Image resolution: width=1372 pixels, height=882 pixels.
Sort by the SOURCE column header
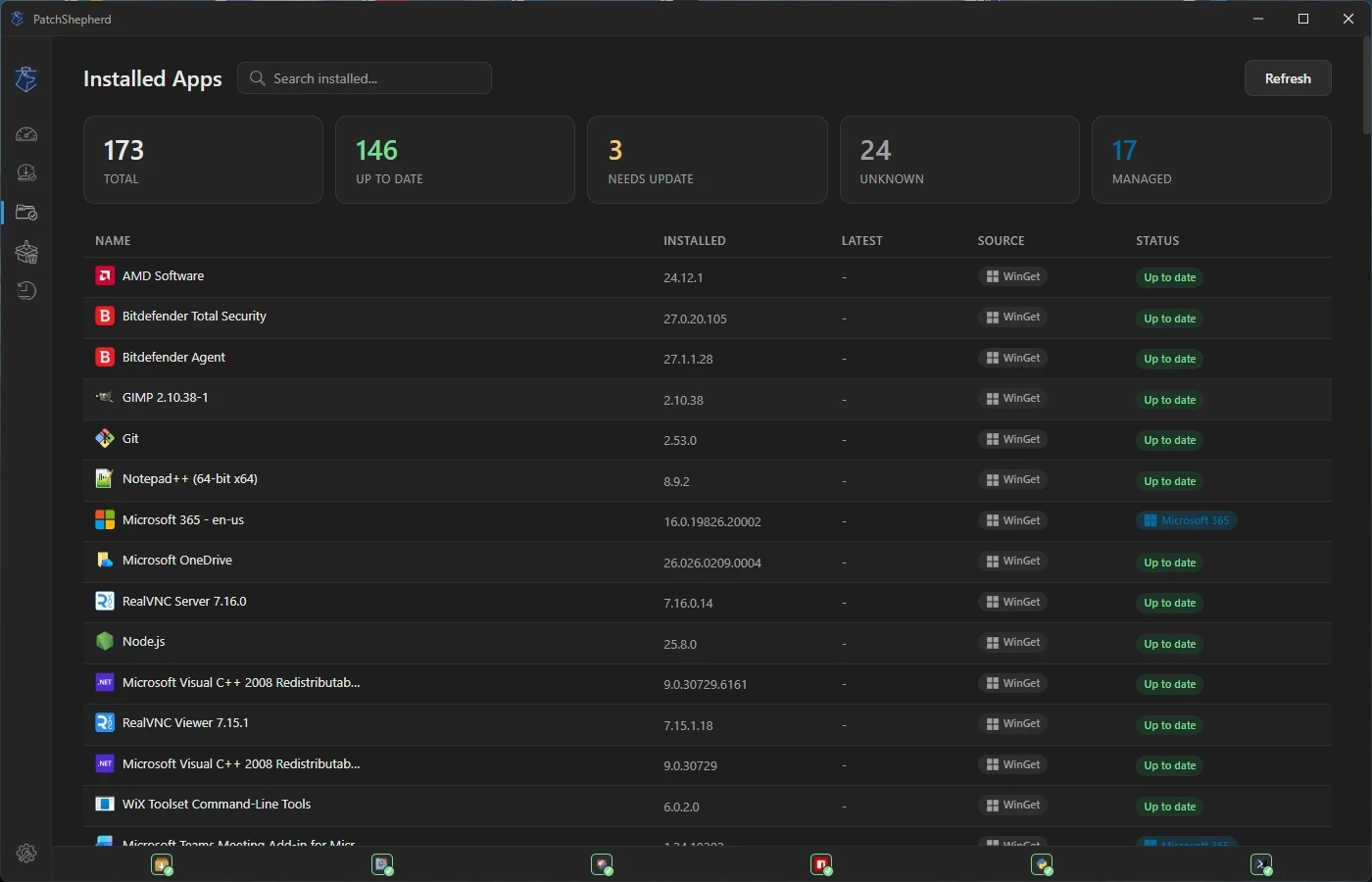pyautogui.click(x=1001, y=241)
